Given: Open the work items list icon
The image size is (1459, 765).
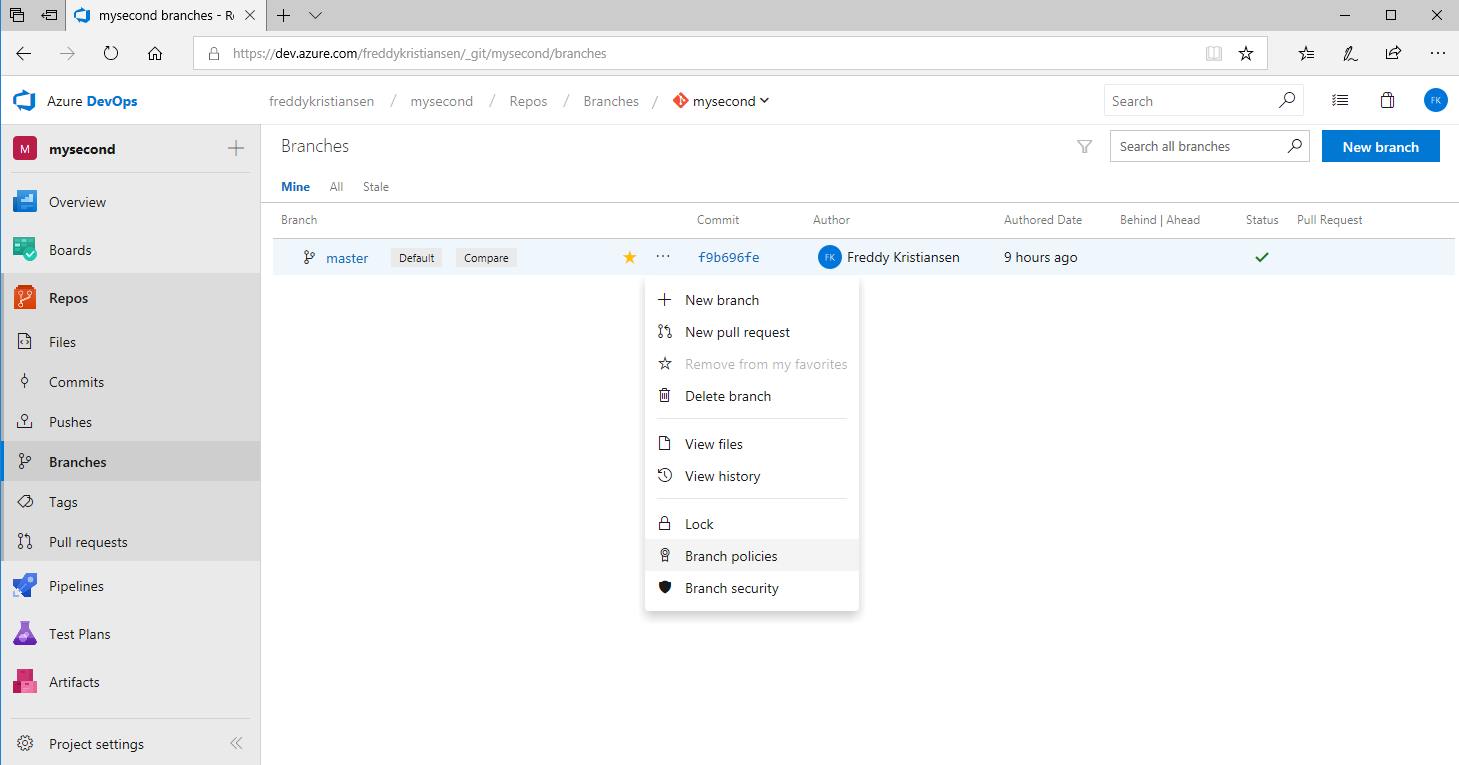Looking at the screenshot, I should (x=1340, y=101).
